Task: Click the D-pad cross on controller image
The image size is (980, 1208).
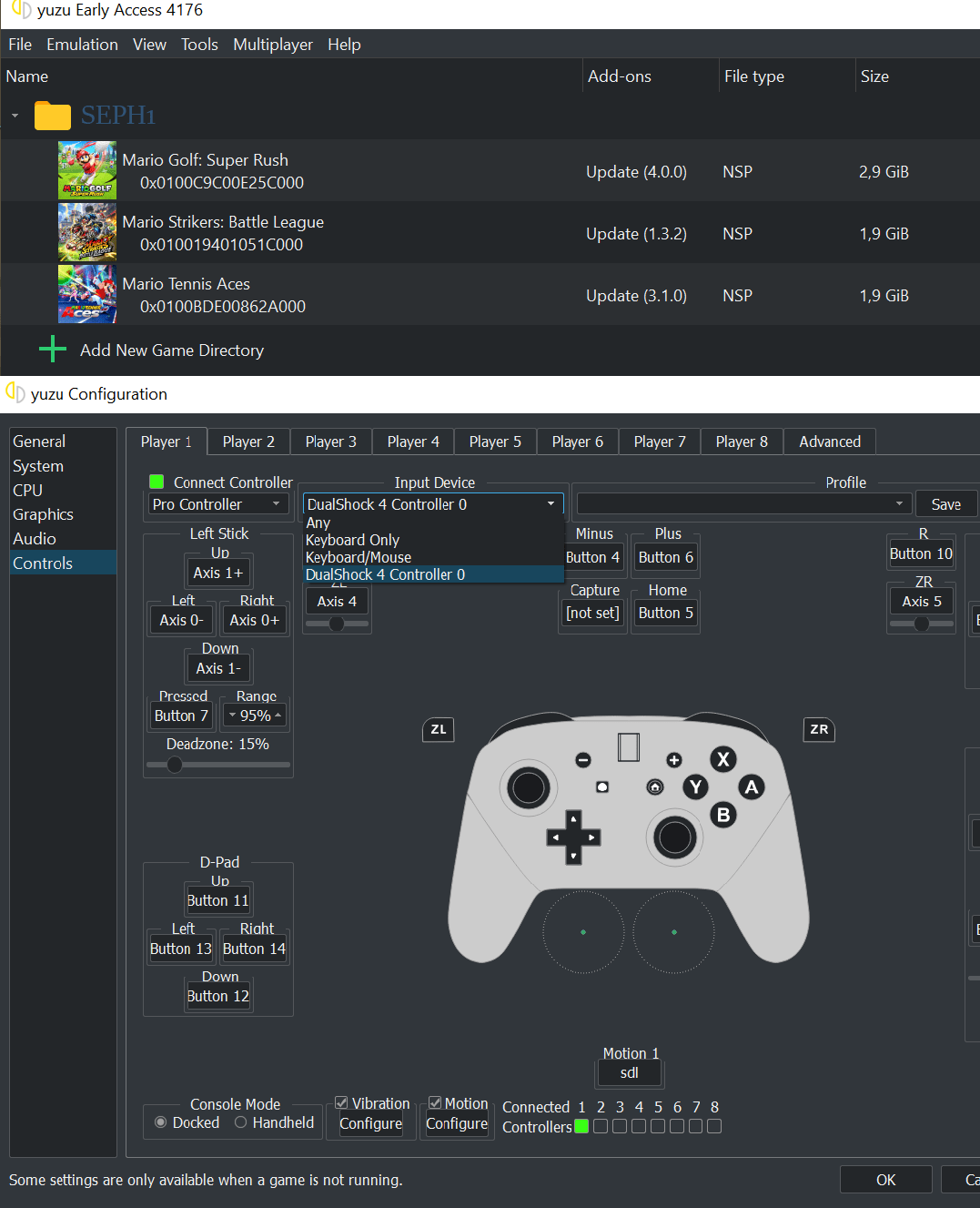Action: point(573,837)
